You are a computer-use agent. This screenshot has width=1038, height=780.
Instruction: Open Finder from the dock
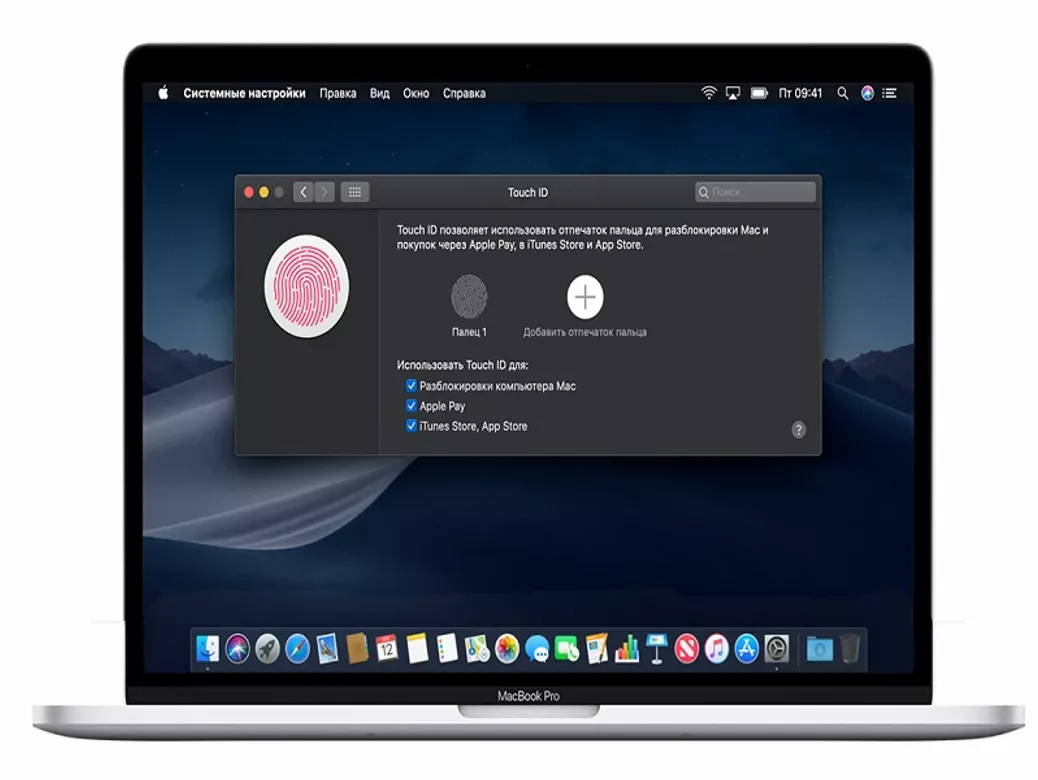tap(207, 648)
